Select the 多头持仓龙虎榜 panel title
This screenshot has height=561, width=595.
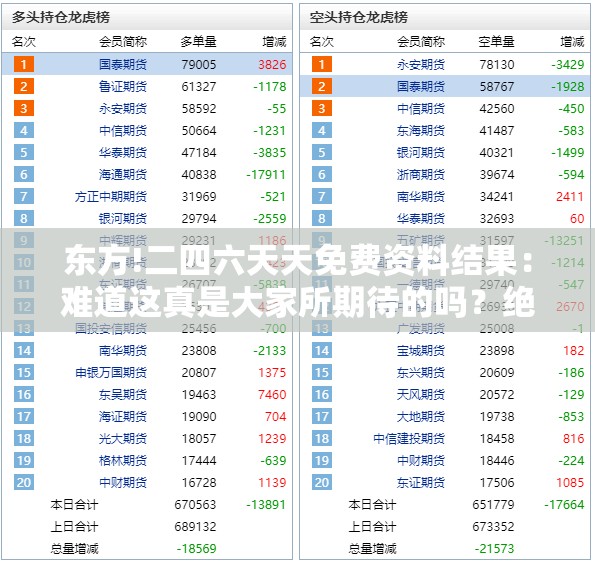click(61, 17)
